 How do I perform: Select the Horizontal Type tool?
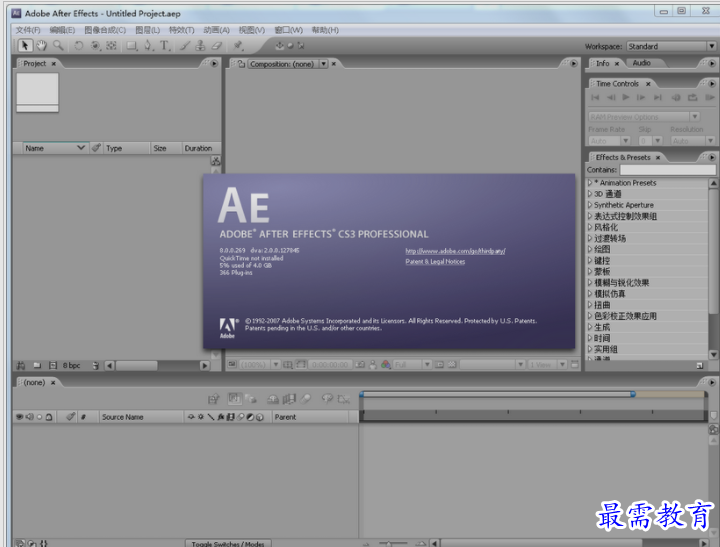tap(164, 45)
